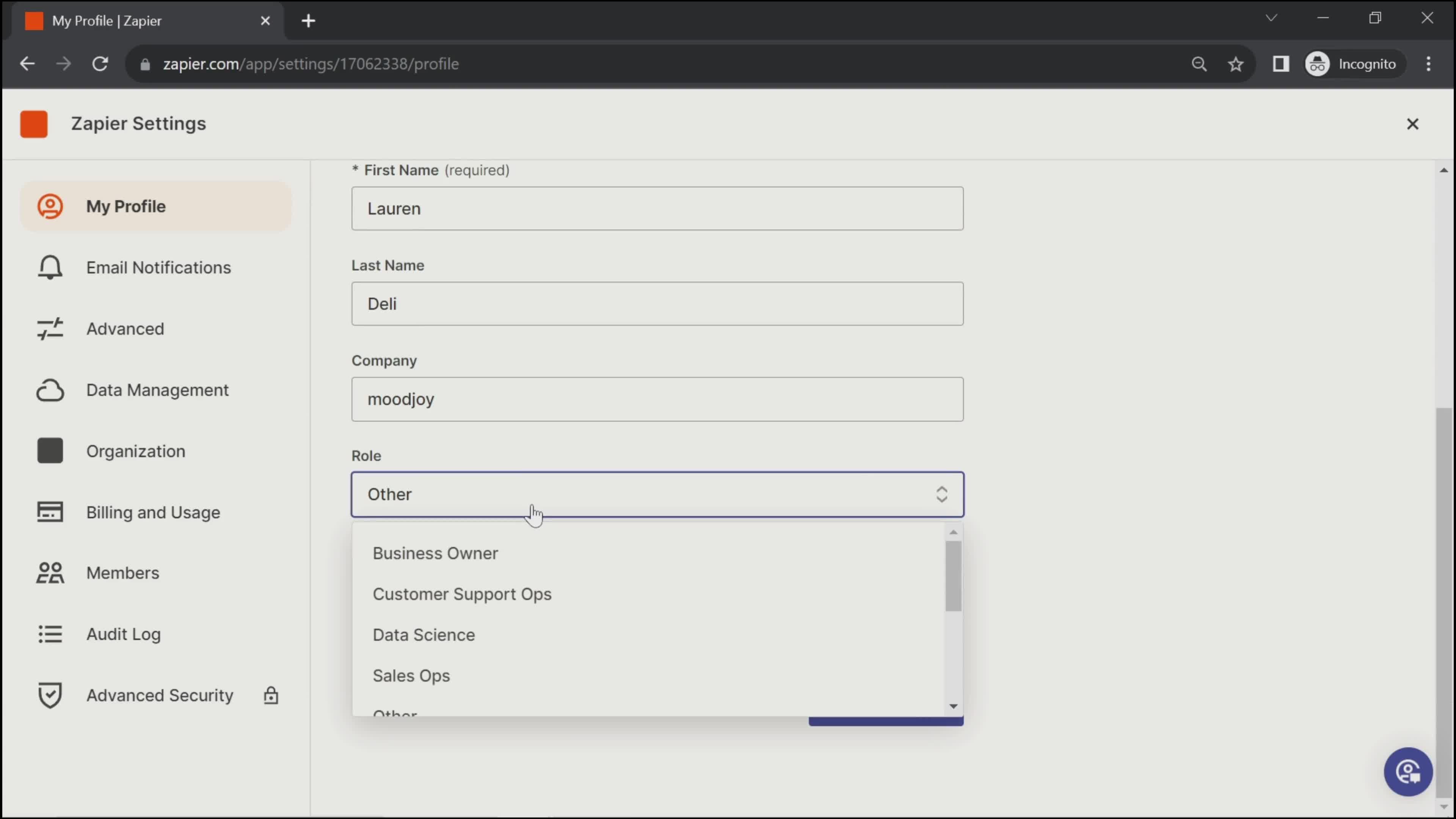This screenshot has height=819, width=1456.
Task: Close Zapier Settings with the X
Action: (x=1412, y=124)
